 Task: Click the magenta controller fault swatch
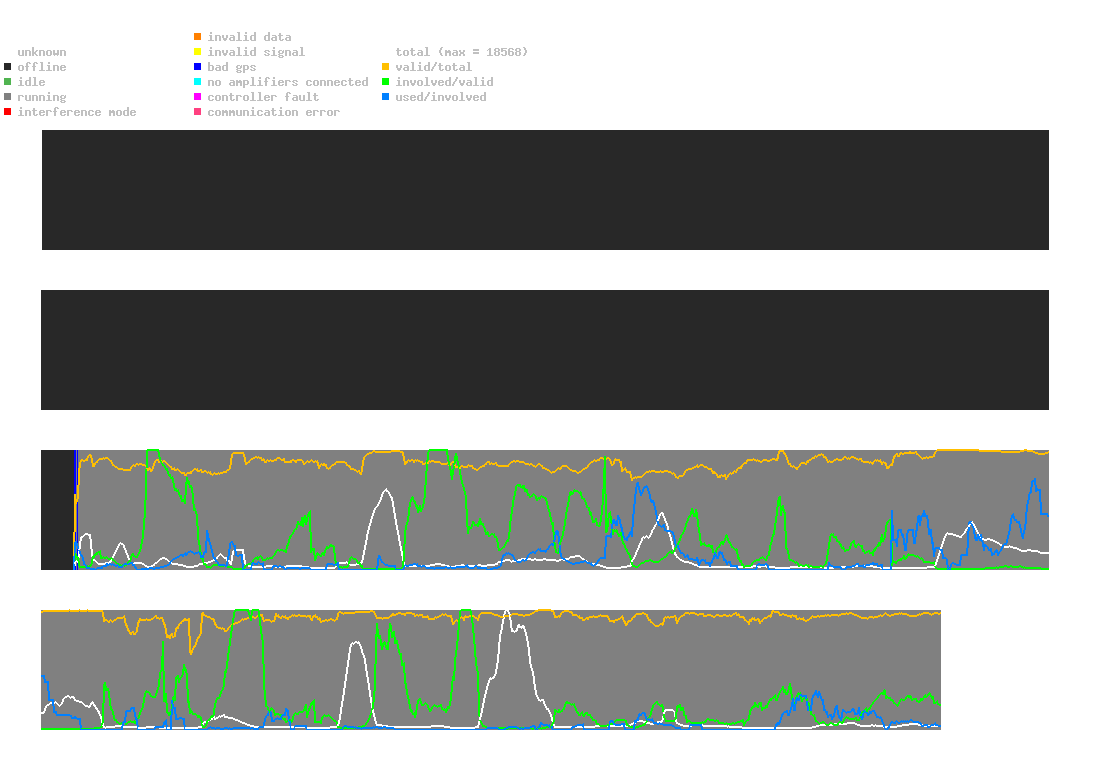198,97
